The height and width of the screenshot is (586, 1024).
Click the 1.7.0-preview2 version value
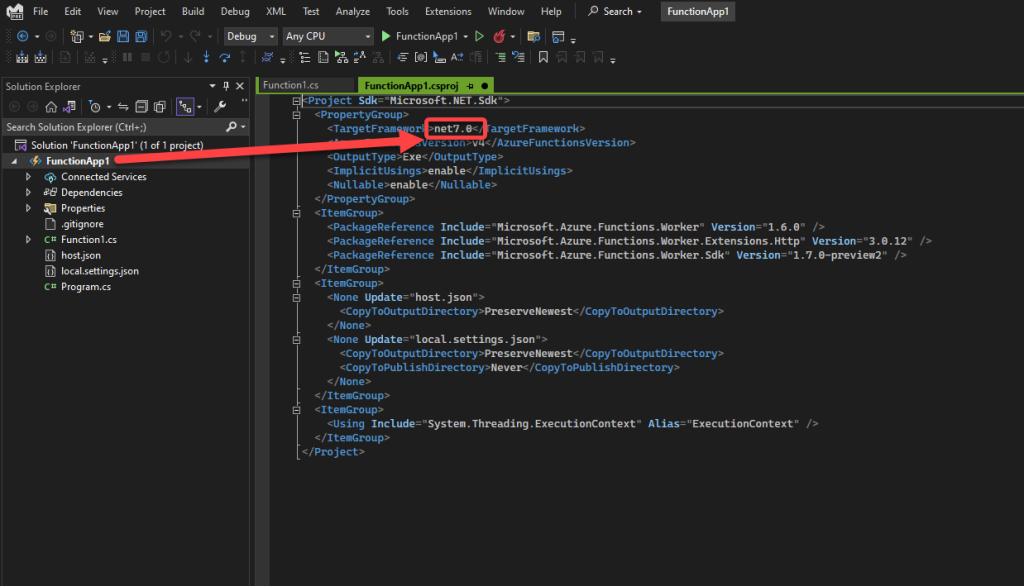click(837, 255)
